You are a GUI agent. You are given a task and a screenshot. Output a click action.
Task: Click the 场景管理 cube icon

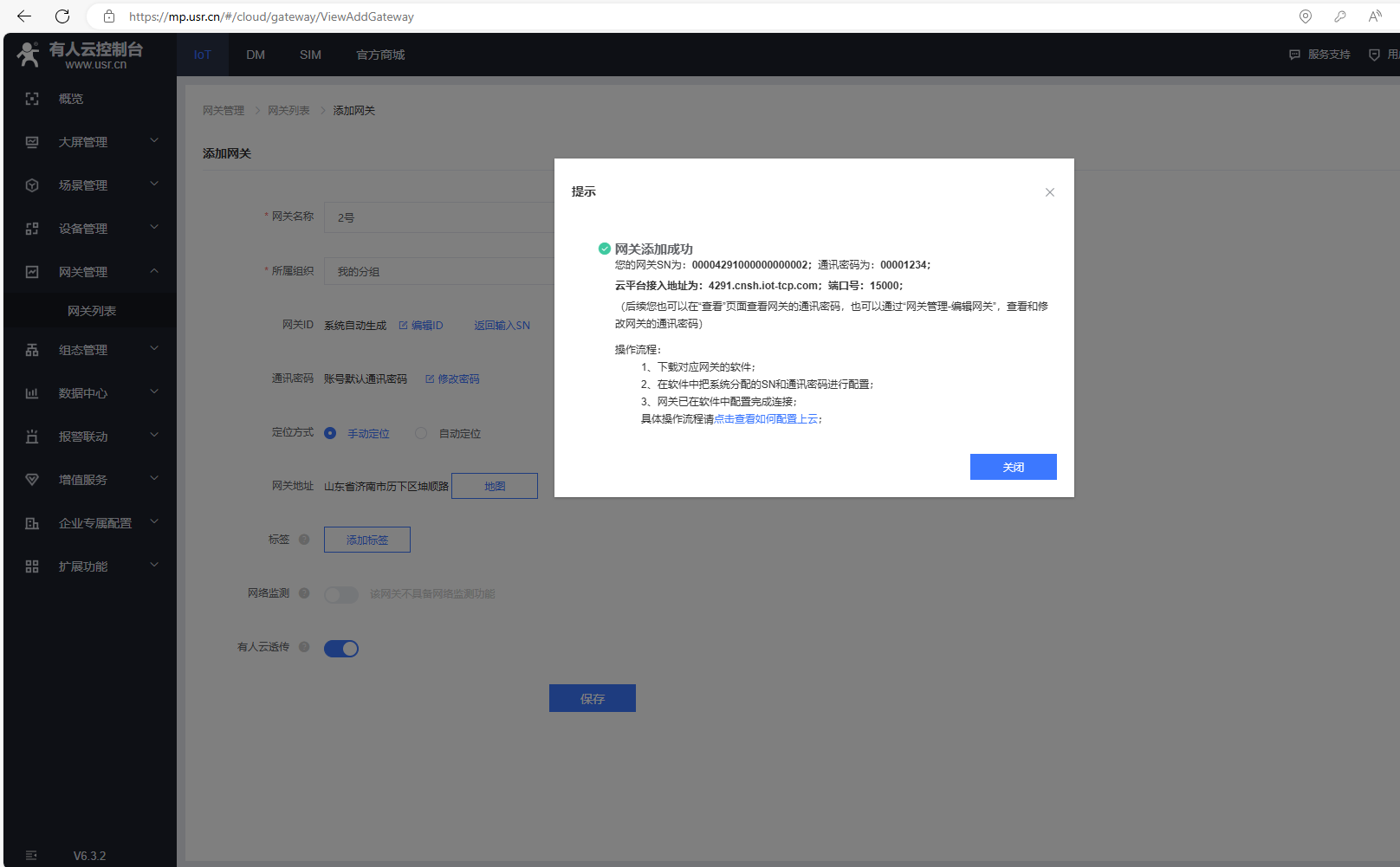click(x=32, y=185)
